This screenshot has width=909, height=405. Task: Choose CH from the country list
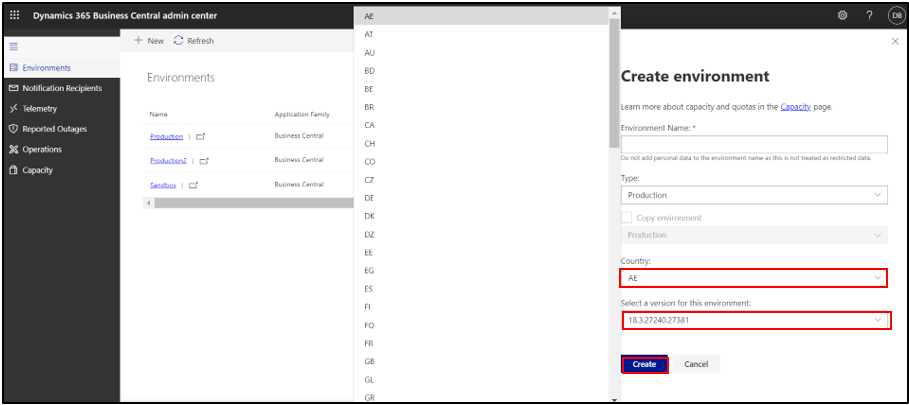click(x=482, y=144)
